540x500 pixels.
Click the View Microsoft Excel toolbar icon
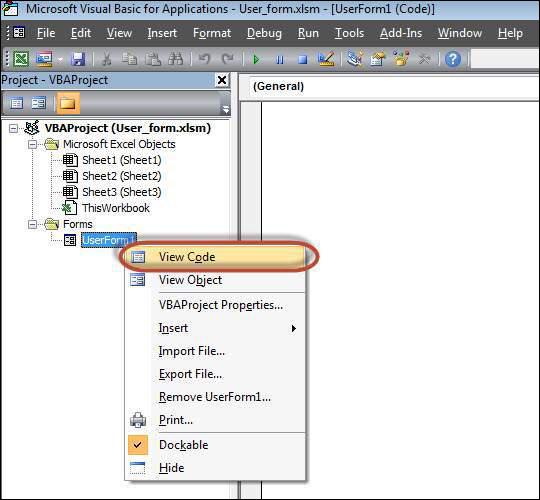click(21, 59)
